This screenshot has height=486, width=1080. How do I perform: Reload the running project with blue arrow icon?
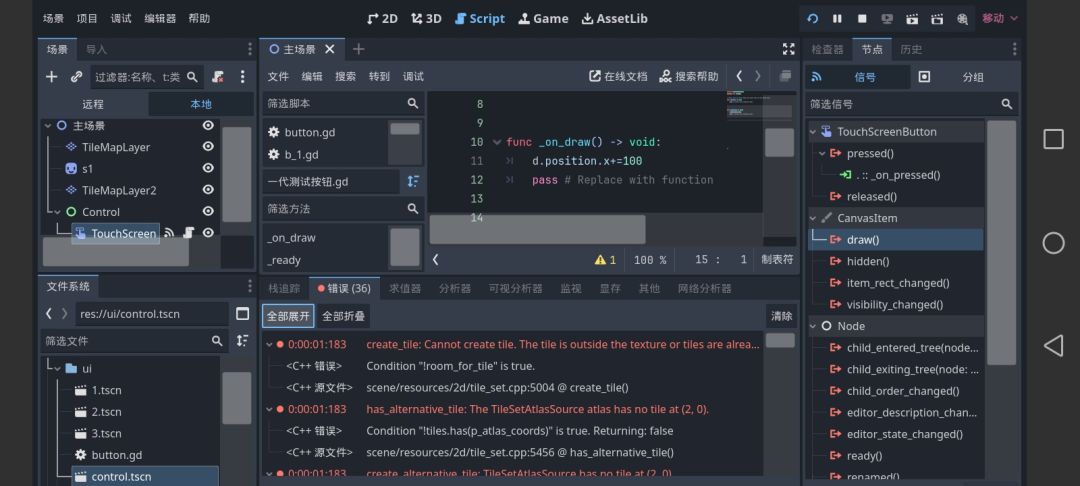(813, 19)
